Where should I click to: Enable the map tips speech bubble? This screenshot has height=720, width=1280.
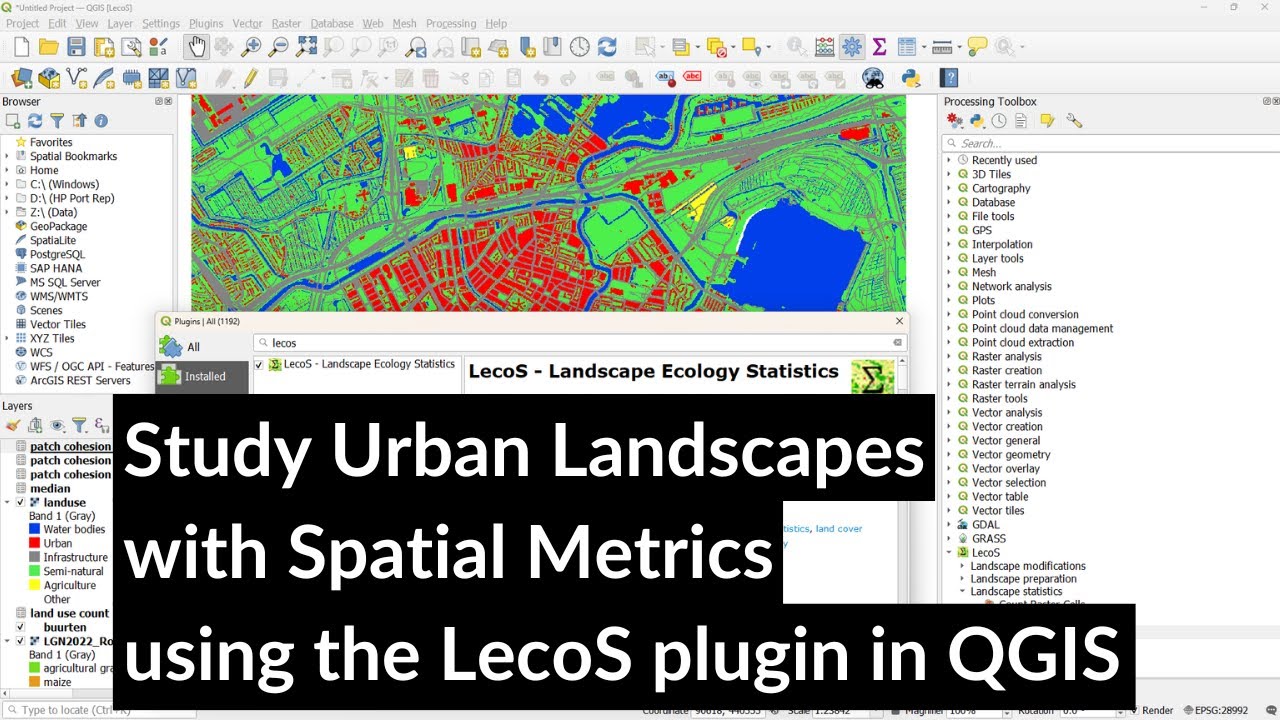pyautogui.click(x=977, y=46)
